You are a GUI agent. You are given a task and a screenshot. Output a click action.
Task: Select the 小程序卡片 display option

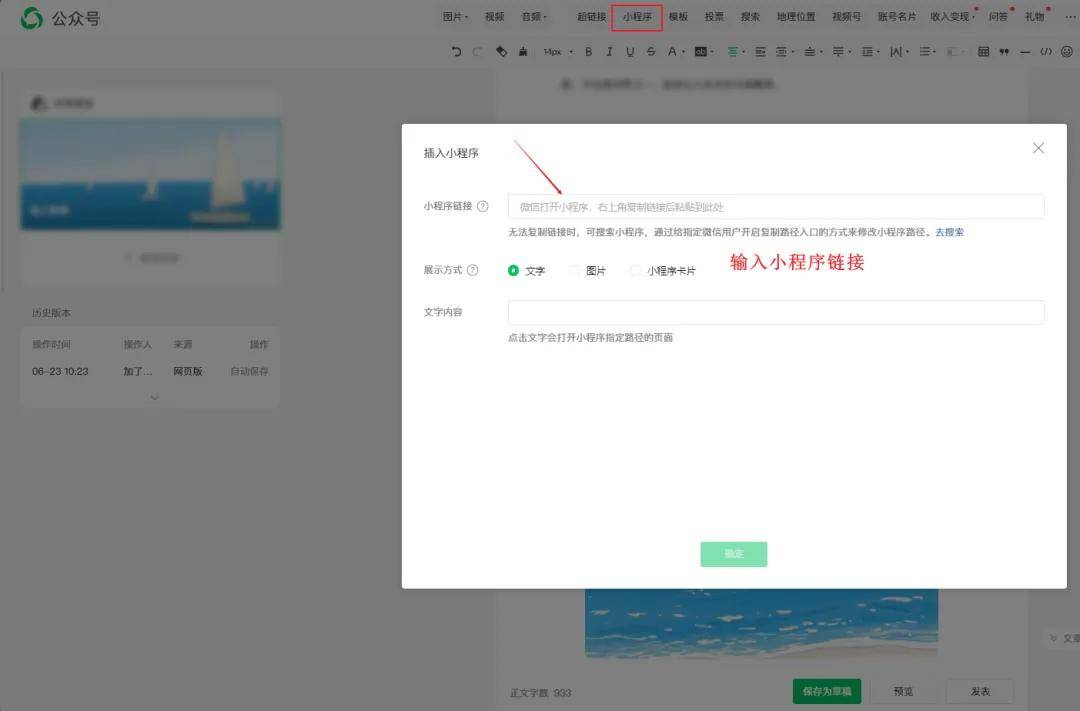(x=635, y=271)
